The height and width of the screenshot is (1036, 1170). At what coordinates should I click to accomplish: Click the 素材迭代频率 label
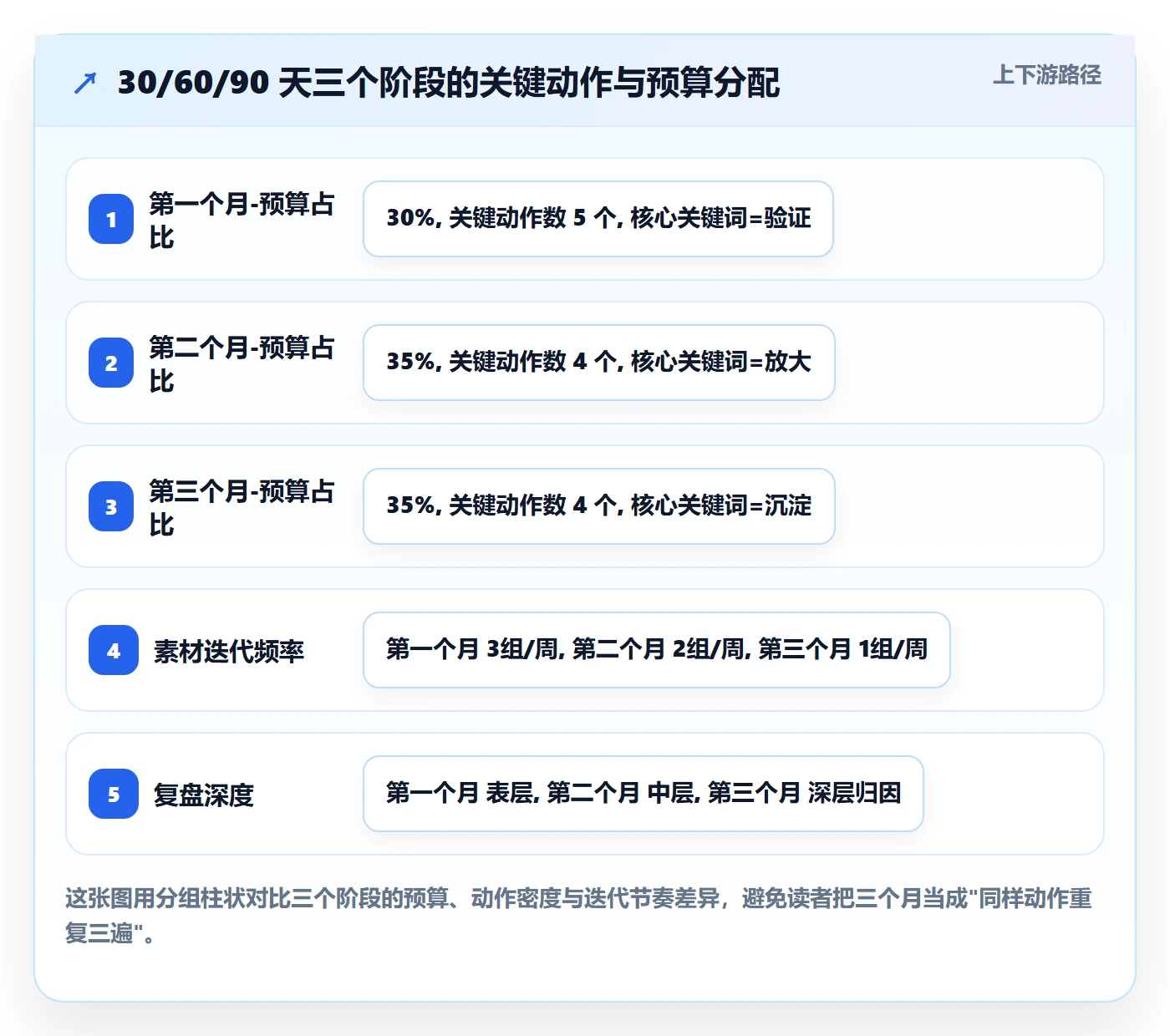[x=229, y=651]
